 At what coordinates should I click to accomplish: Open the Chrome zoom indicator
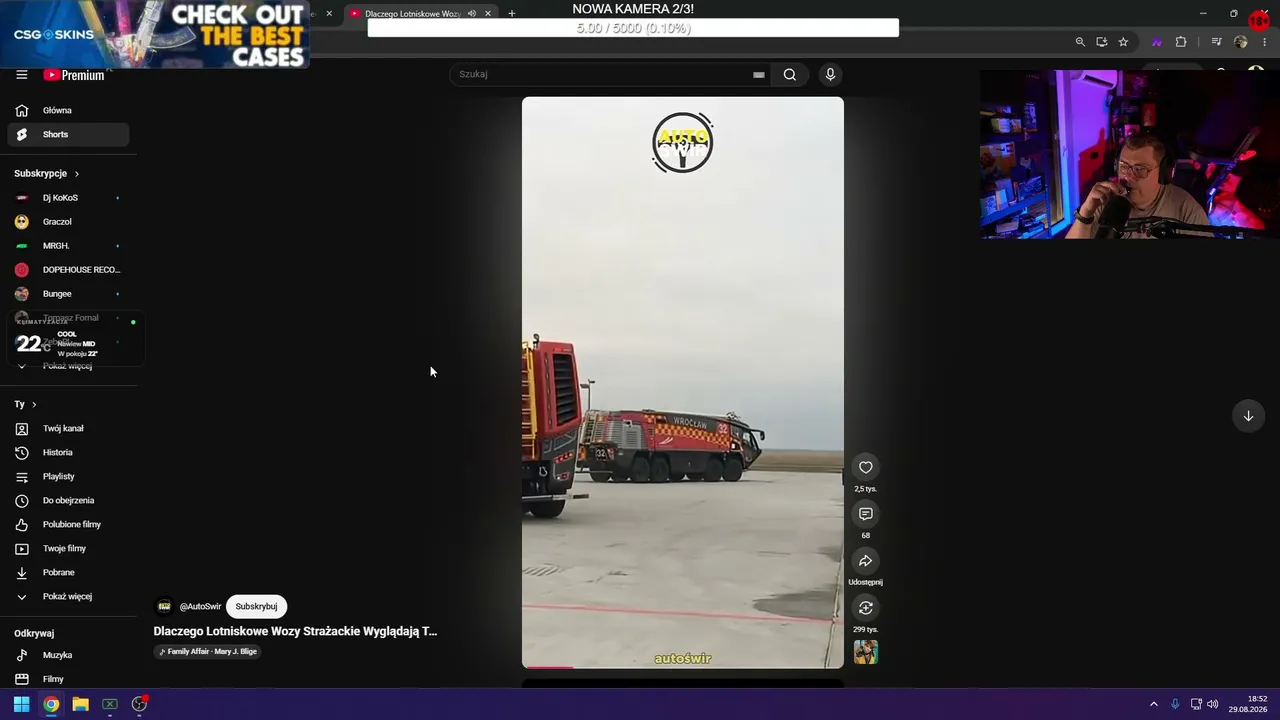(x=1080, y=42)
